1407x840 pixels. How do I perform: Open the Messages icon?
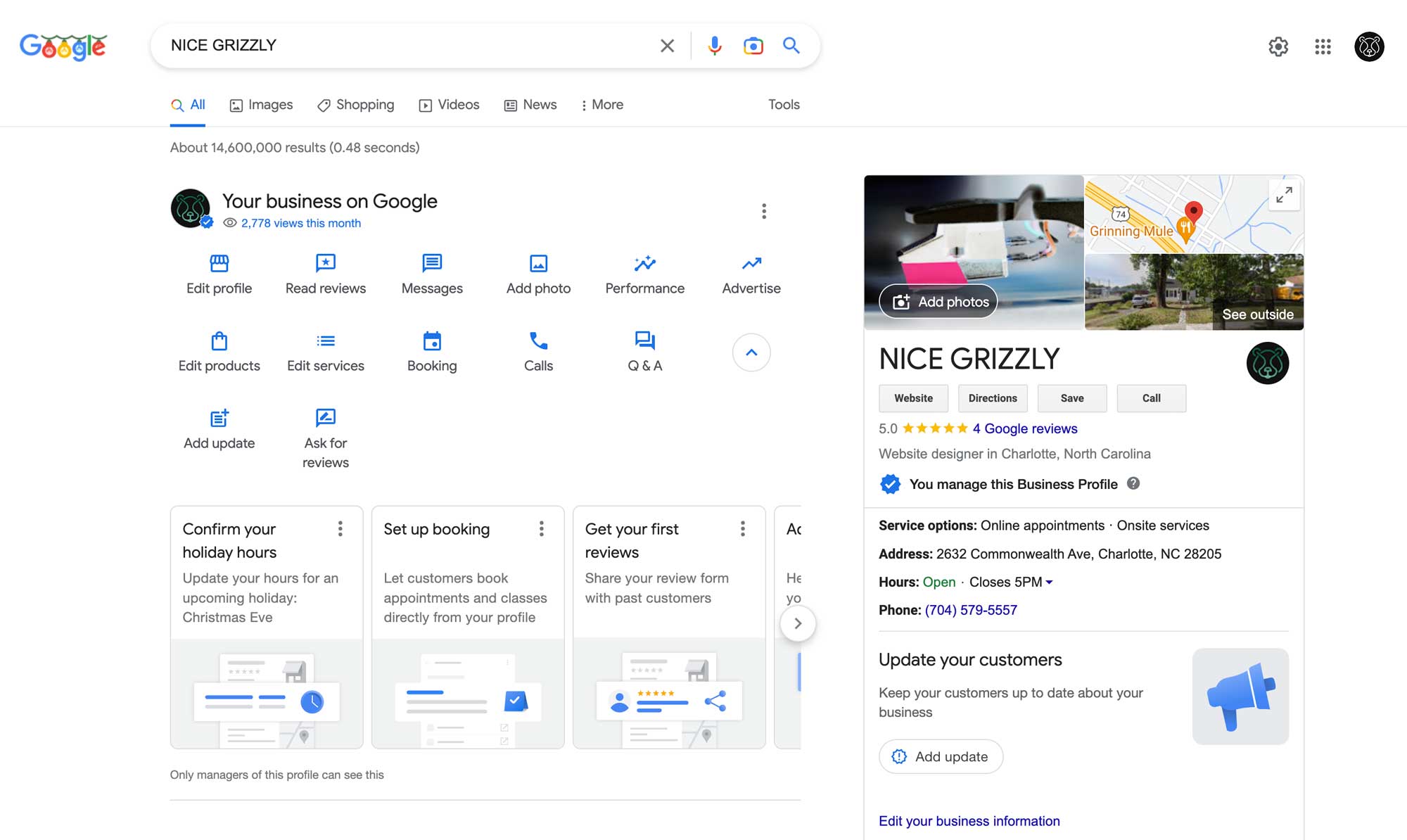pos(432,263)
